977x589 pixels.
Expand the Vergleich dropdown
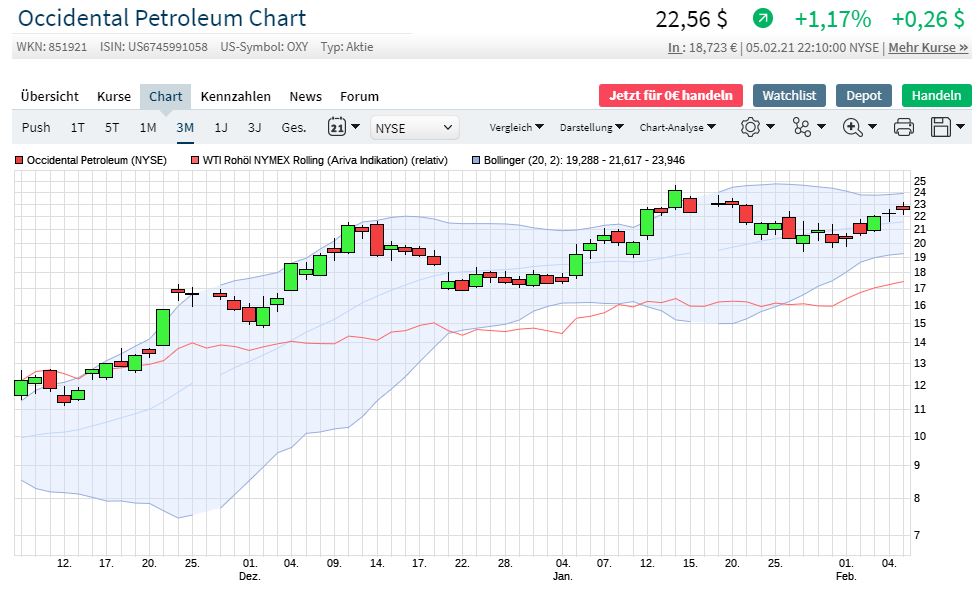(x=516, y=127)
